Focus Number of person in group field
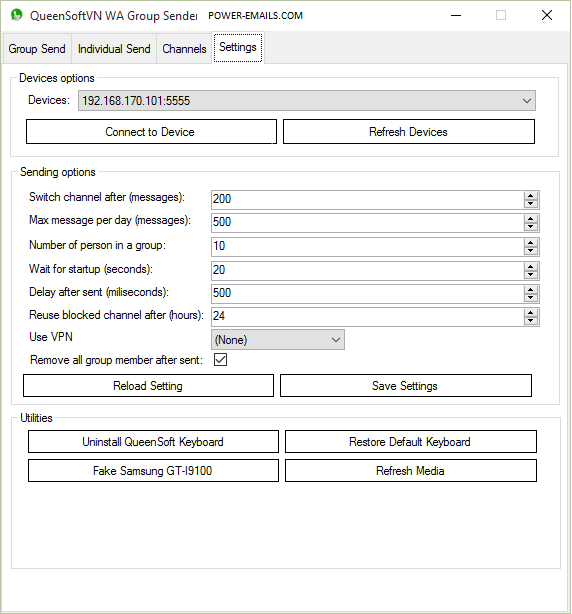This screenshot has height=614, width=572. tap(367, 246)
